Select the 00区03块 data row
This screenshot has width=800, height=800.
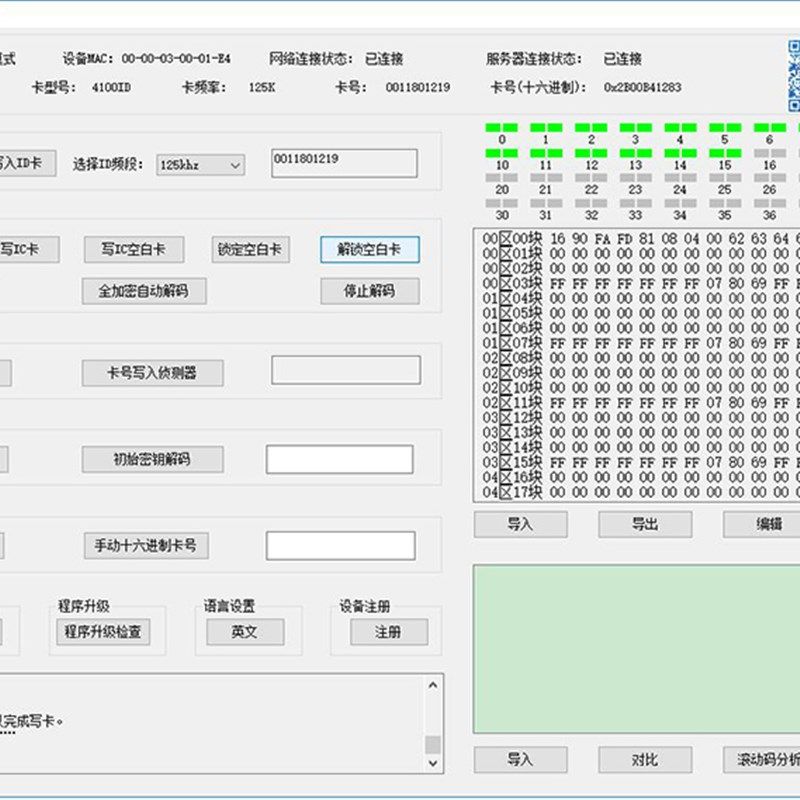641,283
